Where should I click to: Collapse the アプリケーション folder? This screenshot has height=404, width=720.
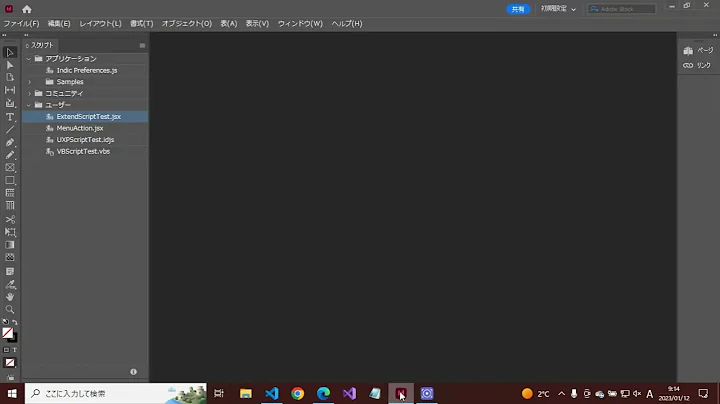point(29,59)
